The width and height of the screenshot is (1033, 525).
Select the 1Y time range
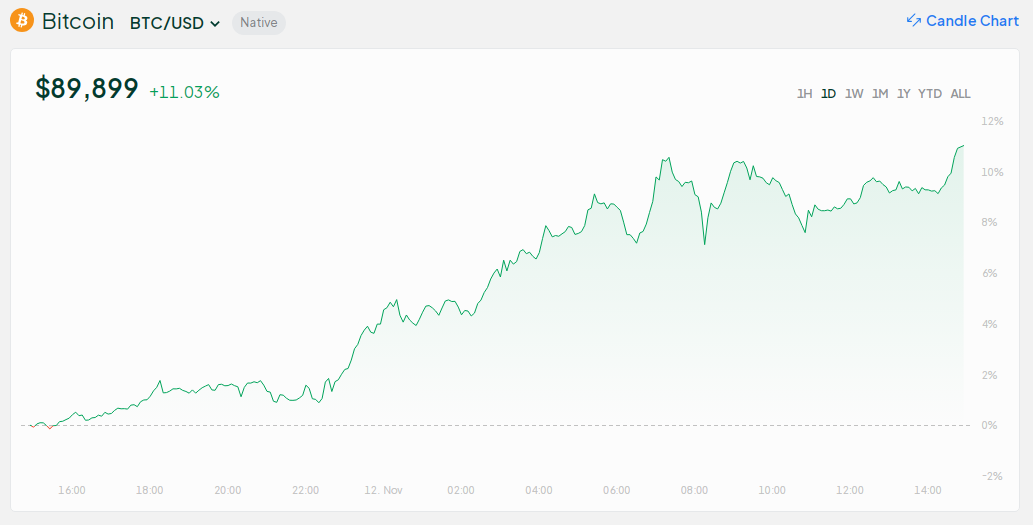point(903,94)
